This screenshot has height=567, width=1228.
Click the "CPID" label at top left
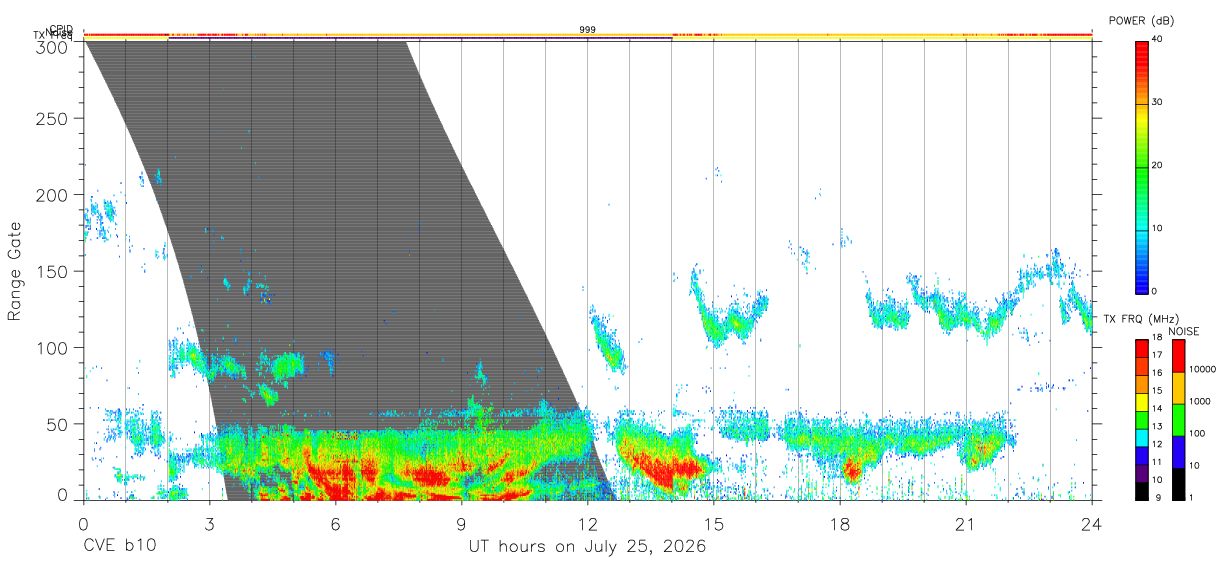tap(61, 30)
